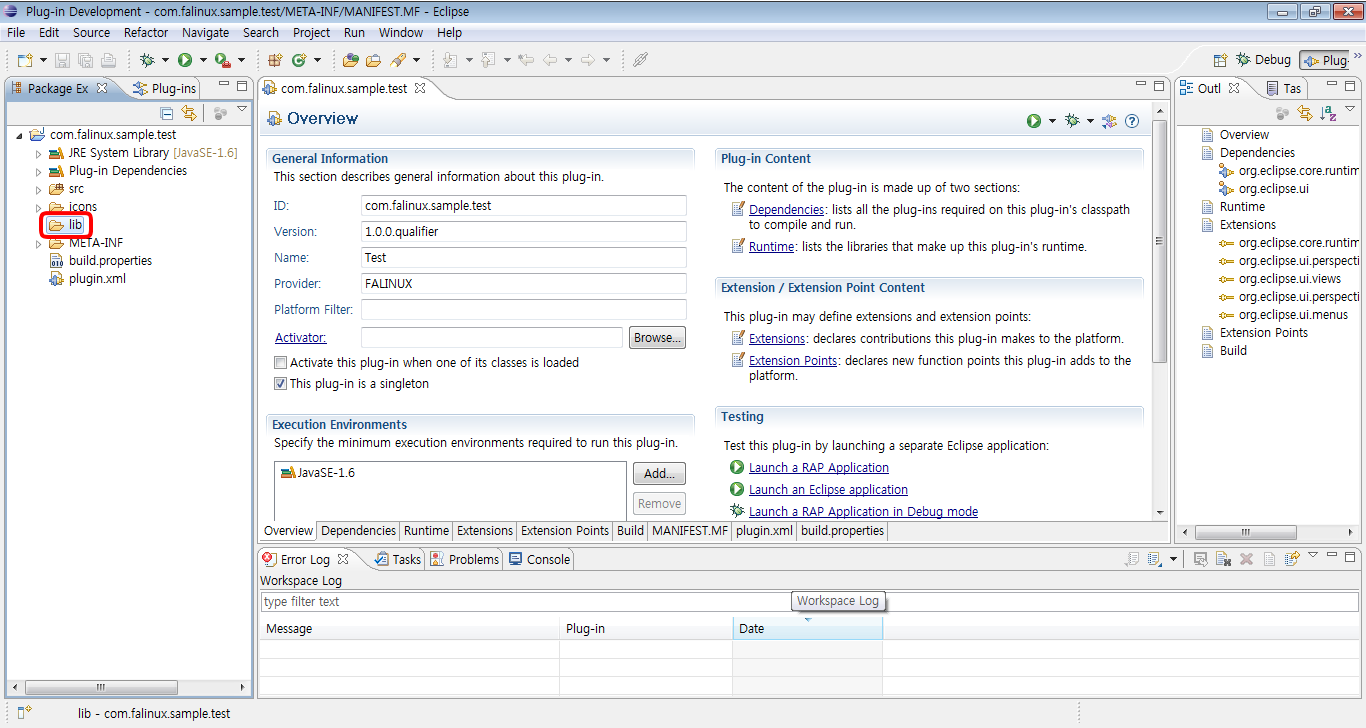Image resolution: width=1366 pixels, height=728 pixels.
Task: Expand Plug-in Dependencies tree node
Action: [38, 171]
